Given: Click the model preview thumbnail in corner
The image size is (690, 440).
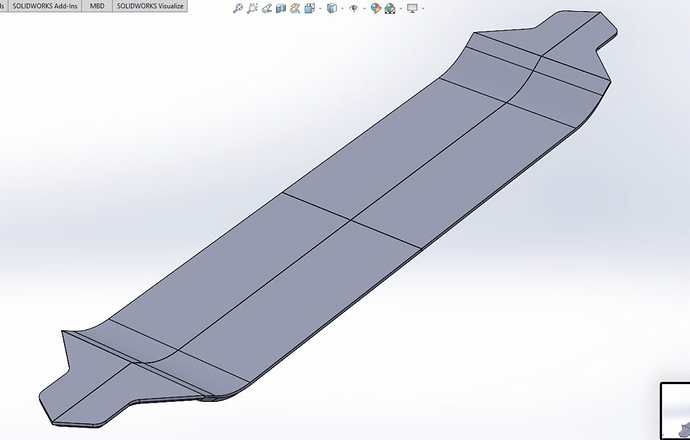Looking at the screenshot, I should 675,412.
